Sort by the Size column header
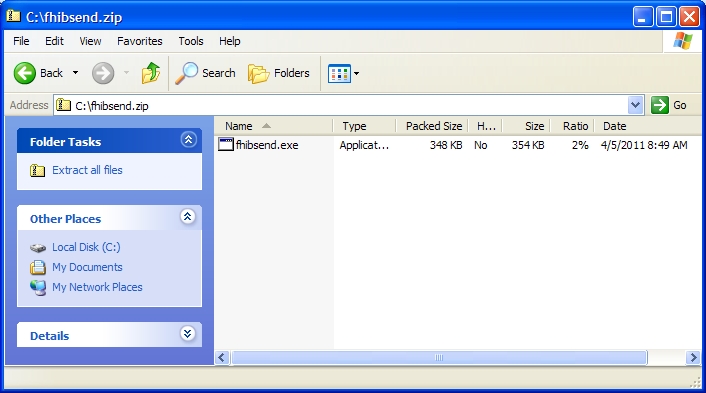The image size is (706, 393). [526, 126]
